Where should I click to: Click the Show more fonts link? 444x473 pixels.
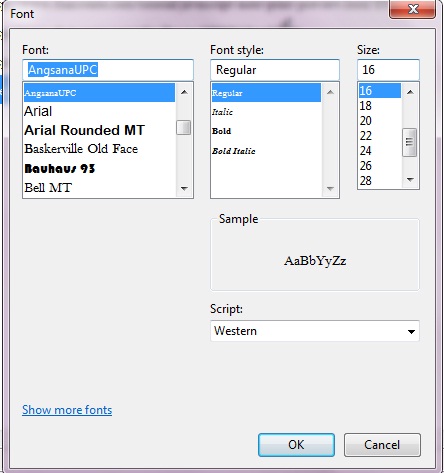tap(67, 410)
